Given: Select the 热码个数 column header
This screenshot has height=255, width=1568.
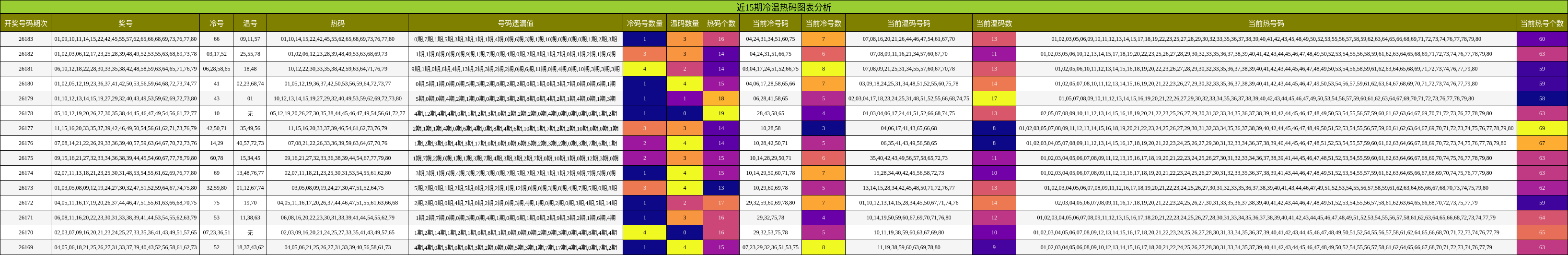Looking at the screenshot, I should pos(721,24).
